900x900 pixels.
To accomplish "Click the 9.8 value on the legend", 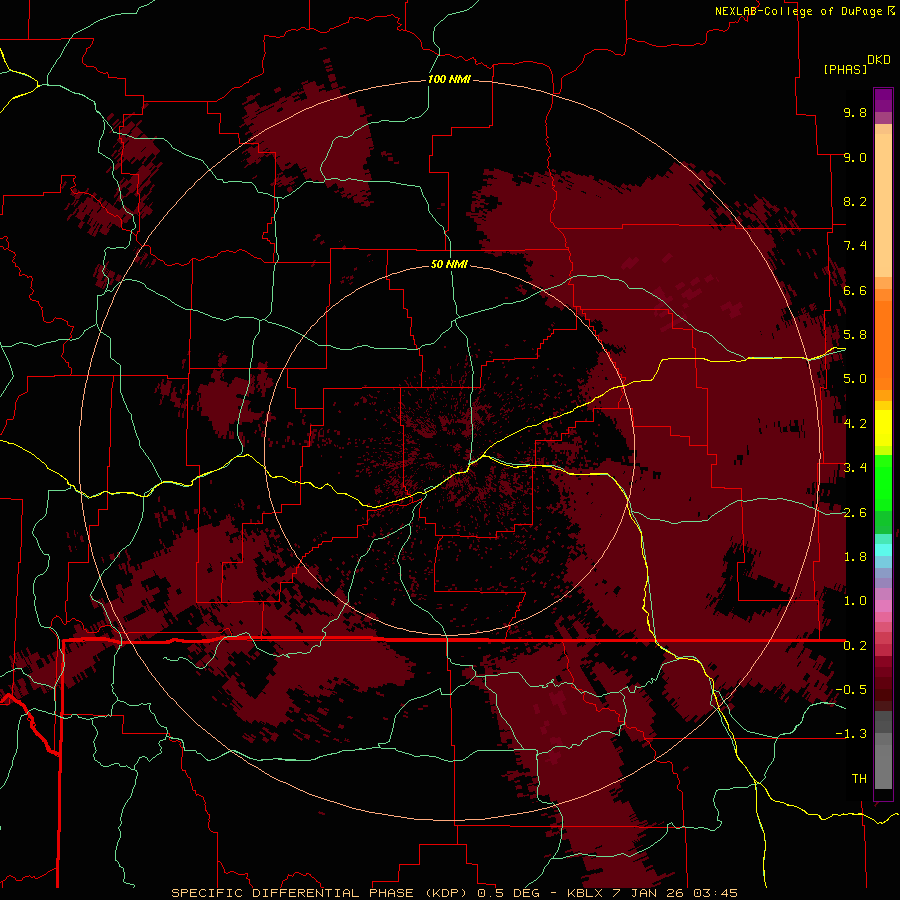I will click(855, 112).
